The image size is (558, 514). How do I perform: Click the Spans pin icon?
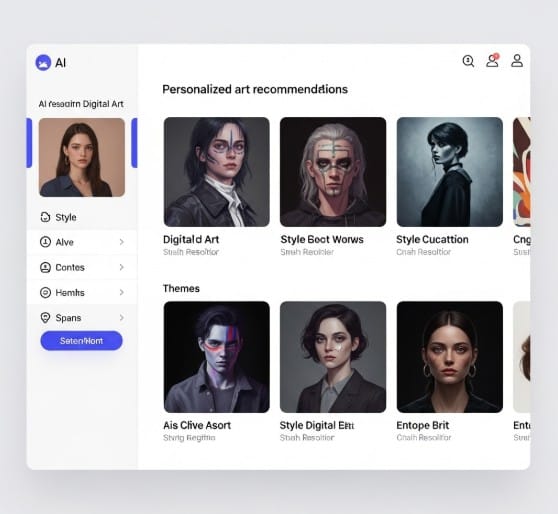click(x=45, y=318)
